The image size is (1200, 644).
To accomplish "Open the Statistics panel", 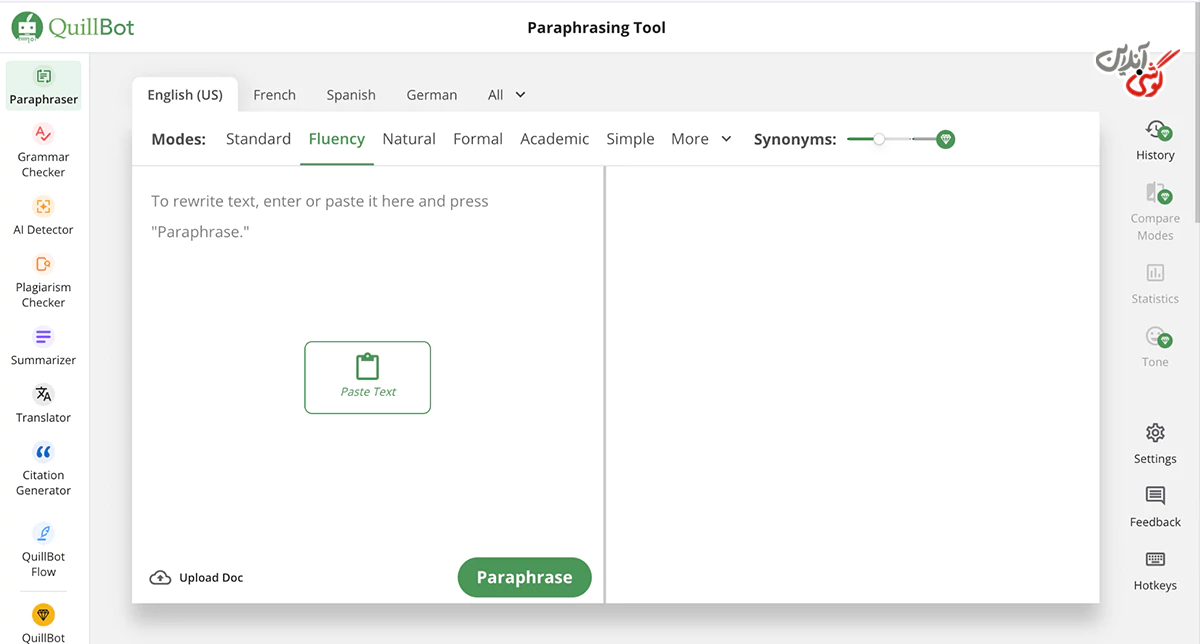I will (1155, 283).
